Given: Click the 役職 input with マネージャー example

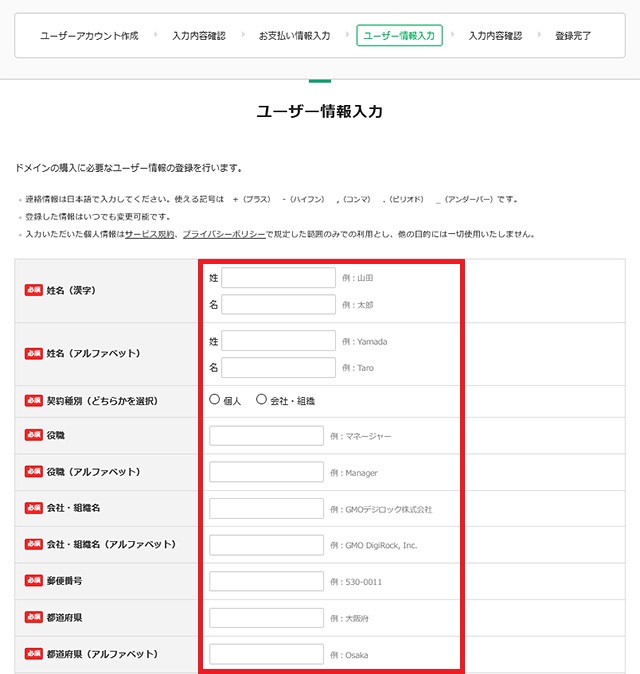Looking at the screenshot, I should [x=266, y=436].
